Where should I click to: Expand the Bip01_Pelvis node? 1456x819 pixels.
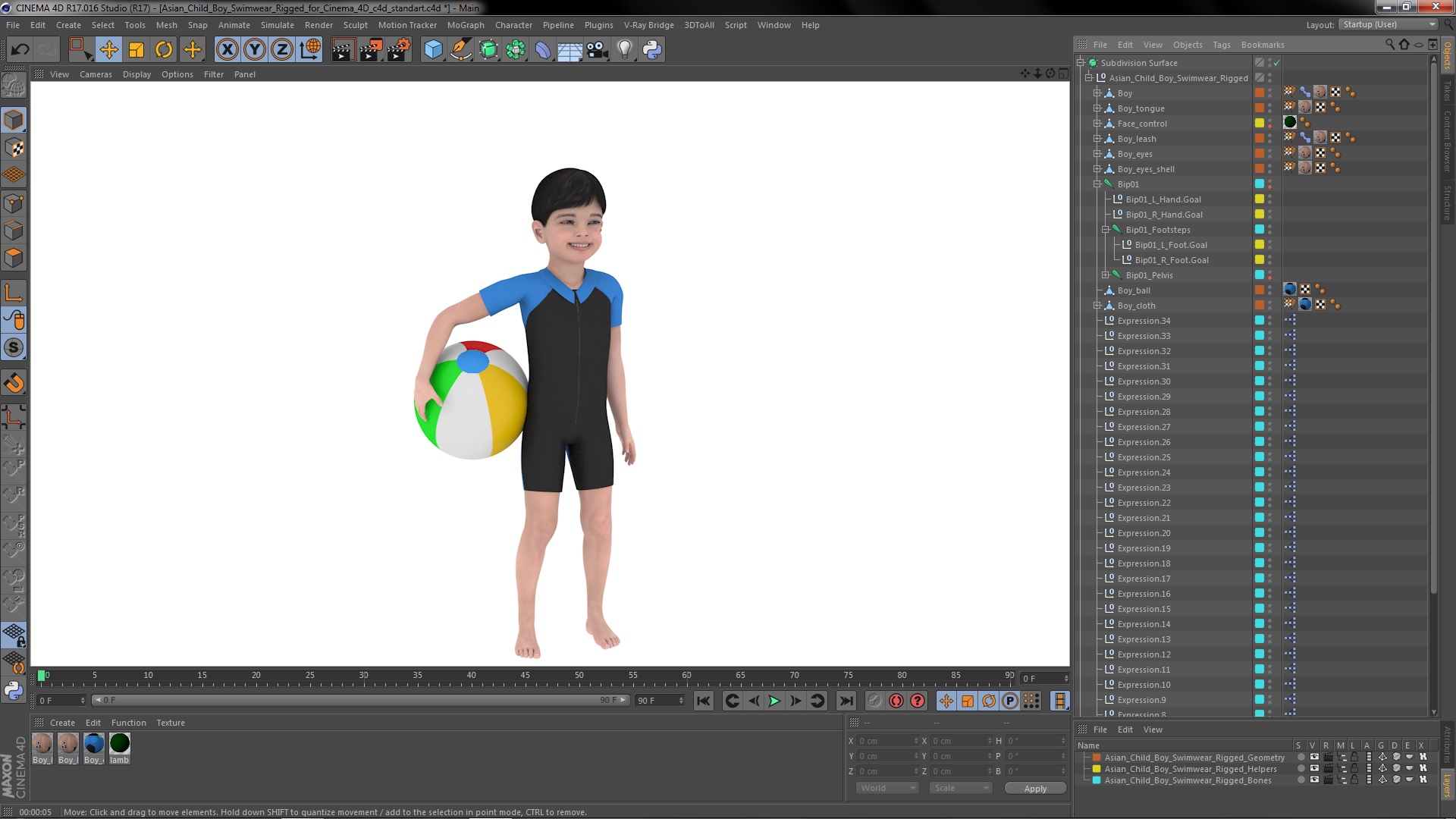1105,275
